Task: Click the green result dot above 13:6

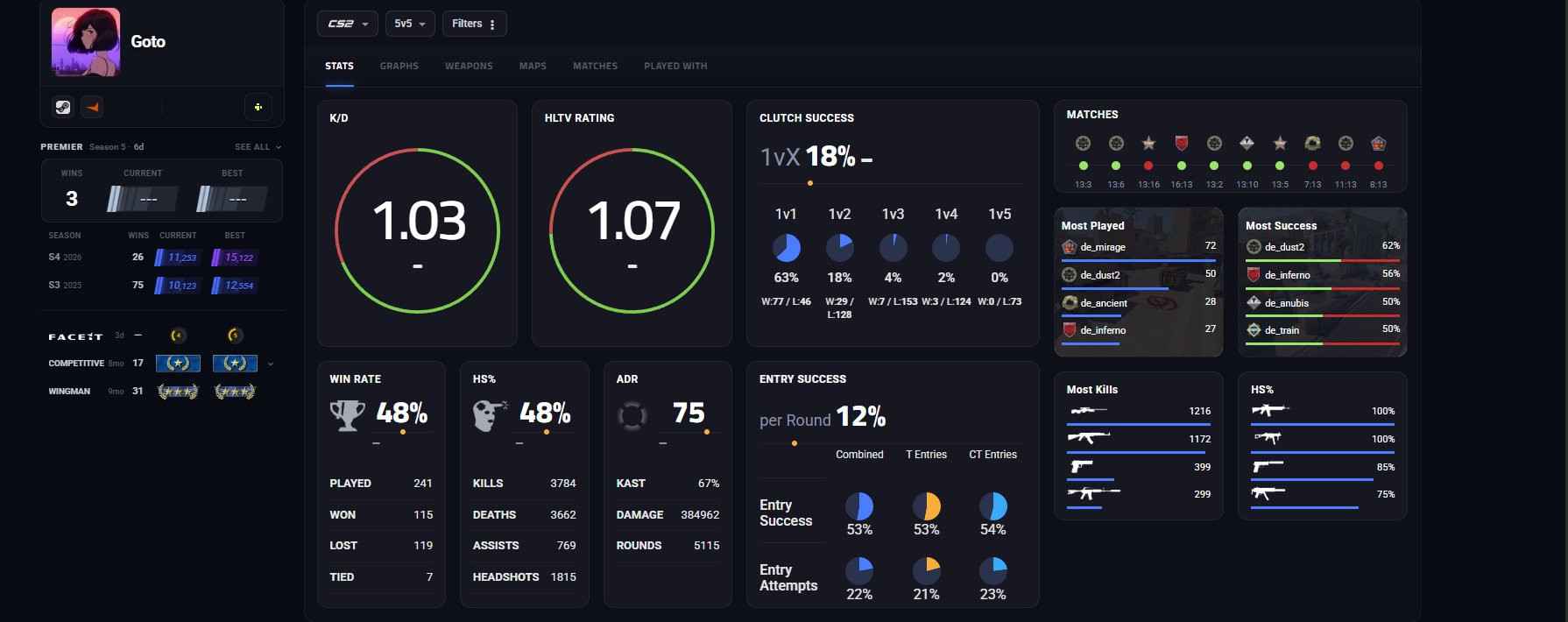Action: (1115, 166)
